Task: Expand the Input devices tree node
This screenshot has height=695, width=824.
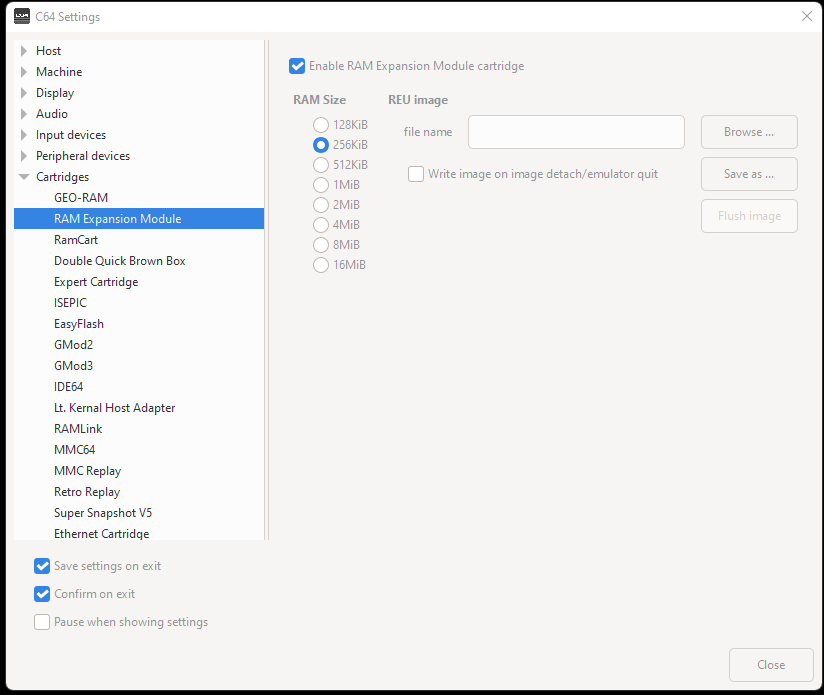Action: [x=24, y=135]
